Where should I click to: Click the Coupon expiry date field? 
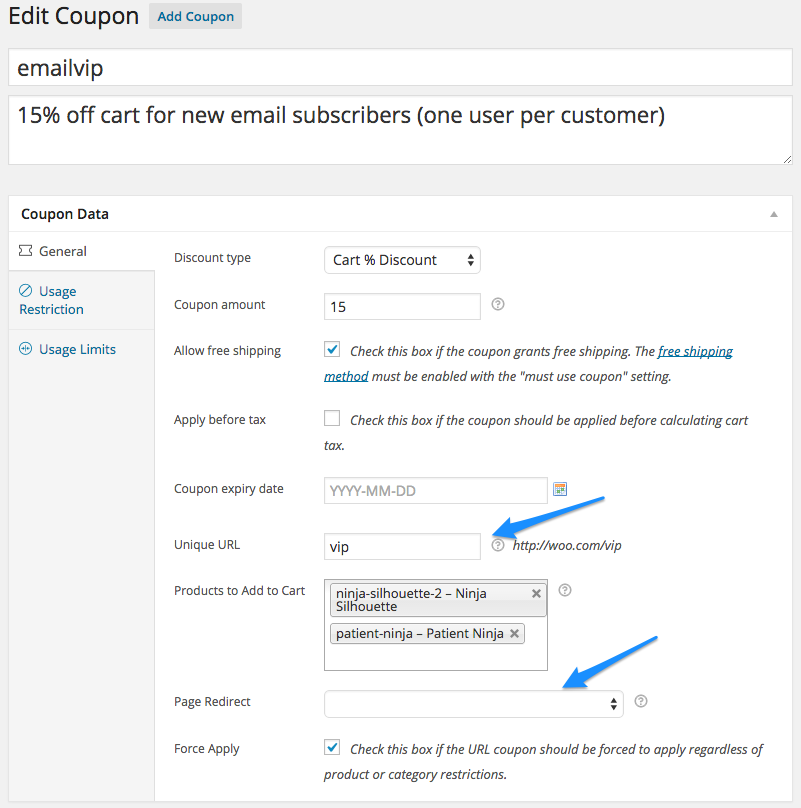(436, 491)
